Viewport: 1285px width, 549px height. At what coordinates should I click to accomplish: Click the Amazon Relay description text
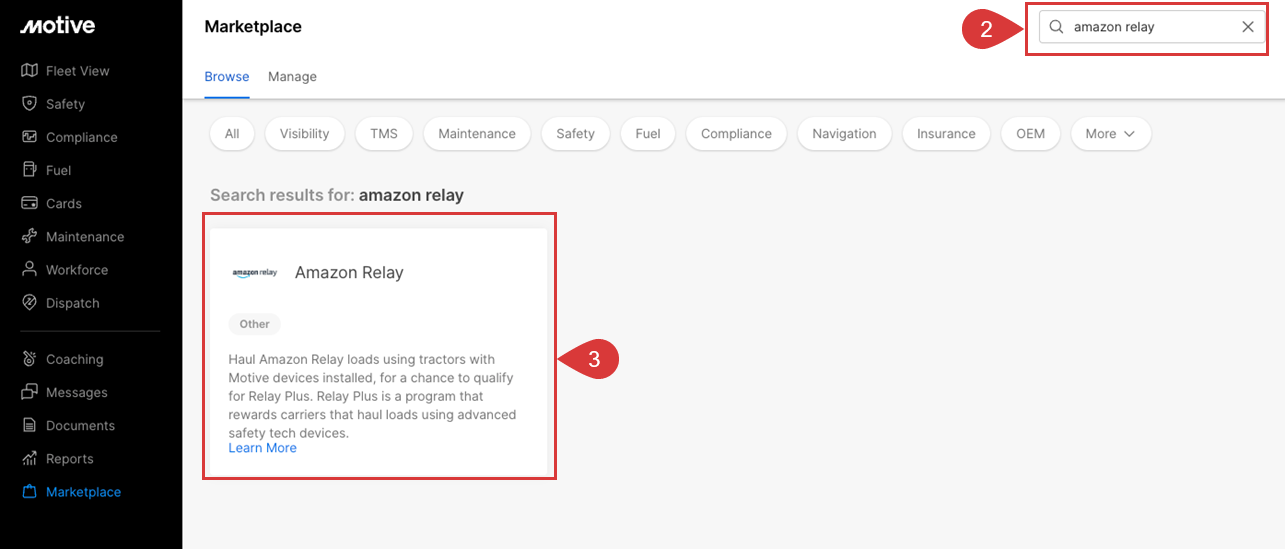tap(373, 396)
